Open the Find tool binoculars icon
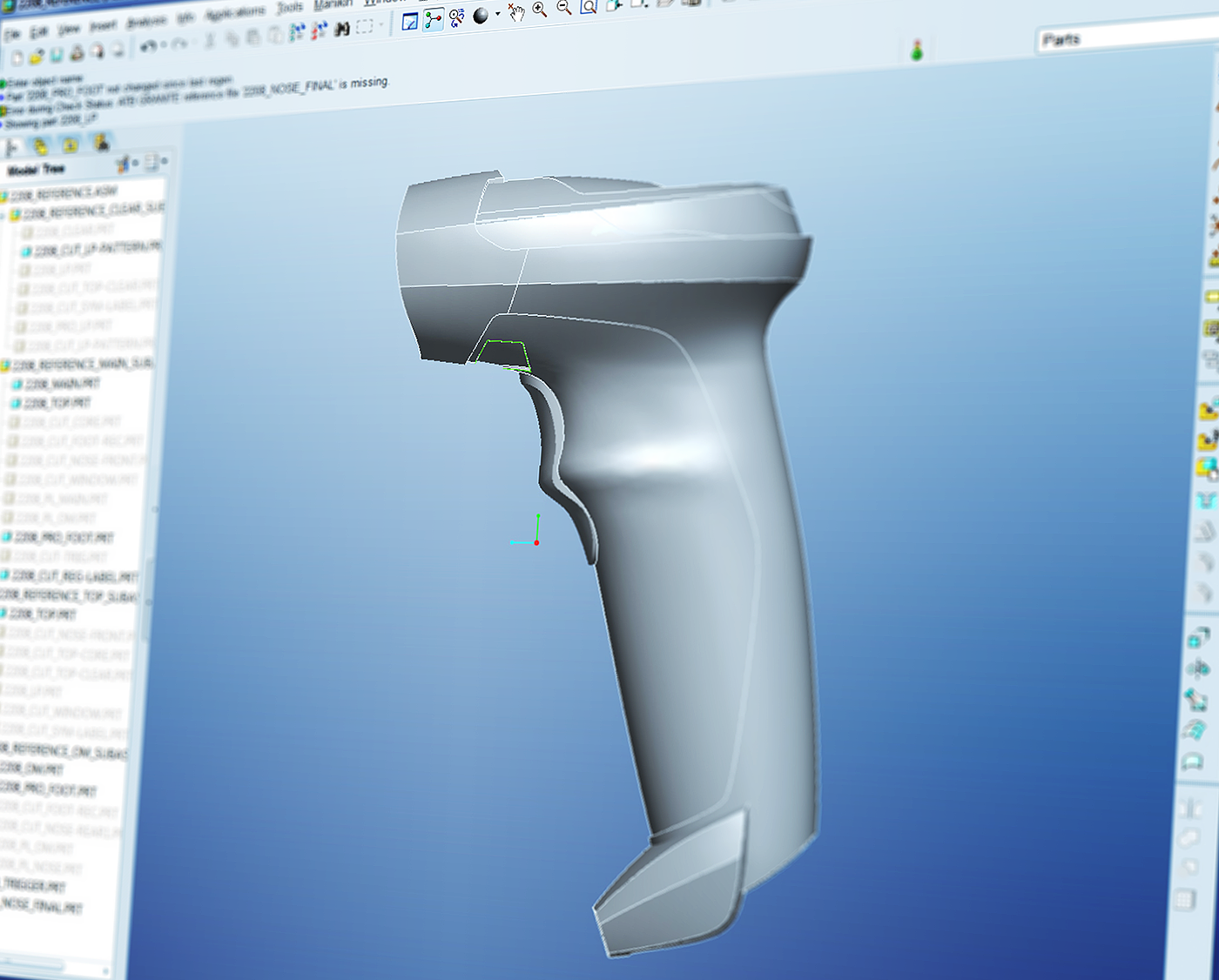This screenshot has height=980, width=1219. point(342,29)
